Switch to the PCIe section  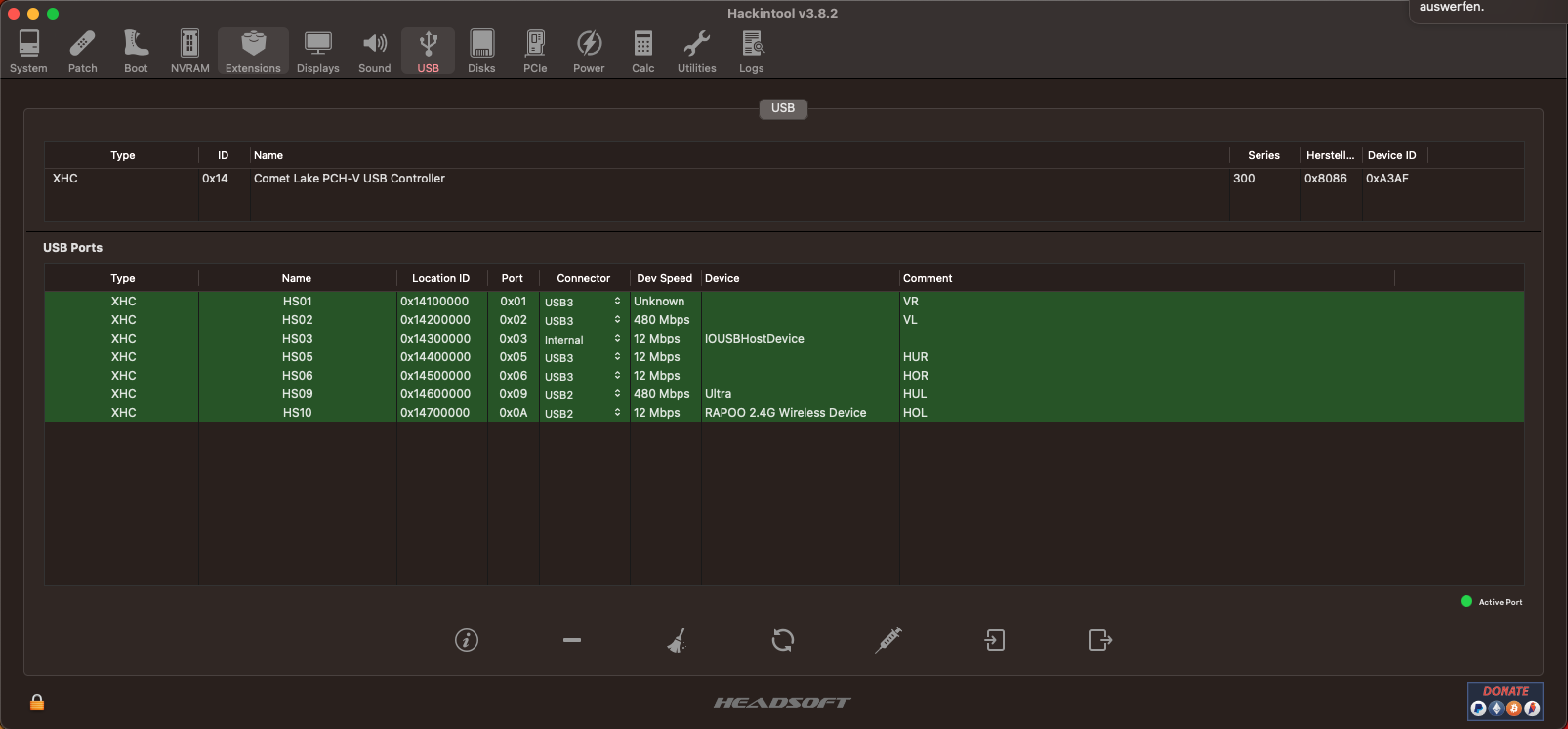pyautogui.click(x=535, y=52)
